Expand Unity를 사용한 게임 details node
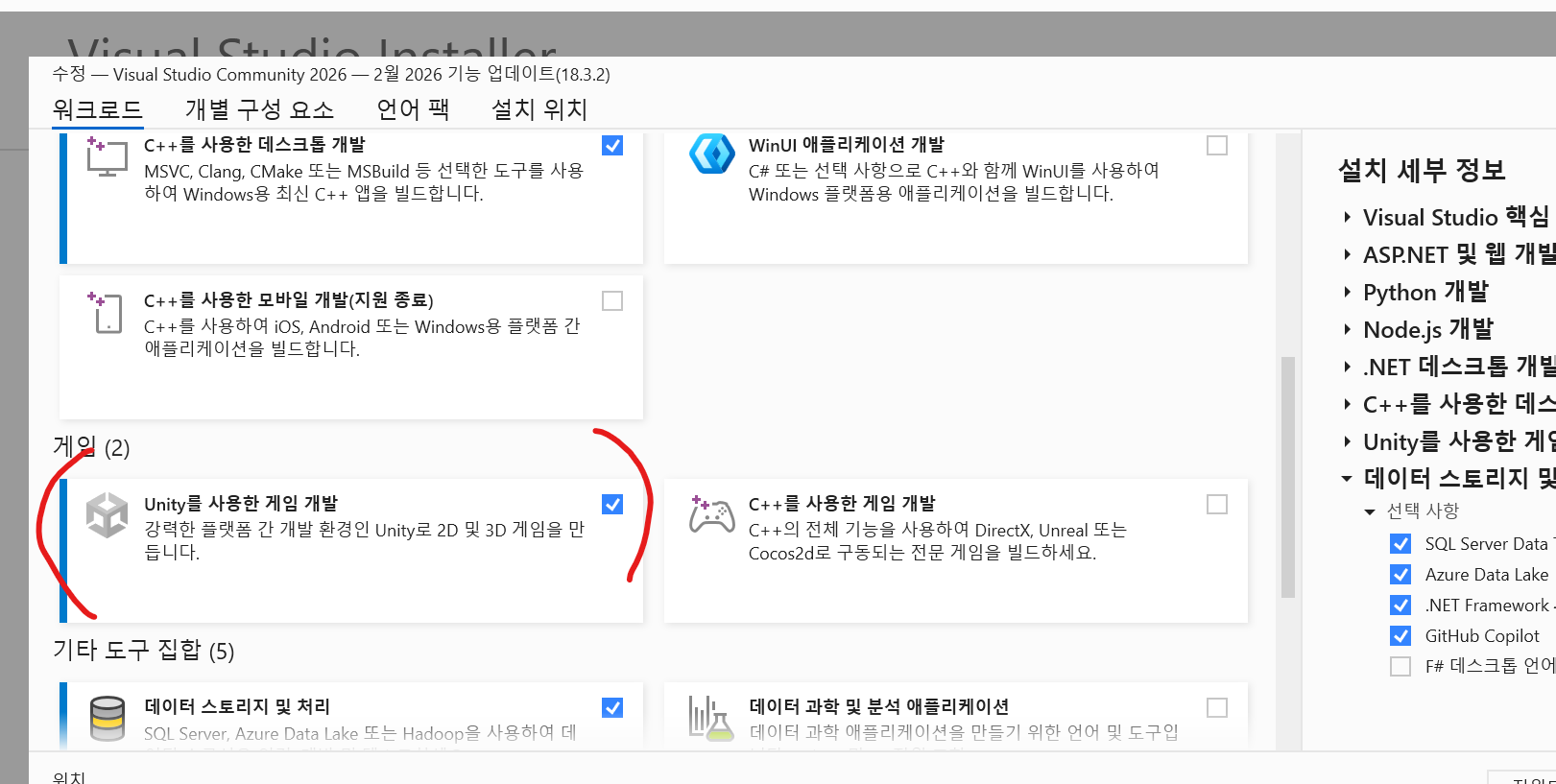The width and height of the screenshot is (1556, 784). pos(1348,442)
